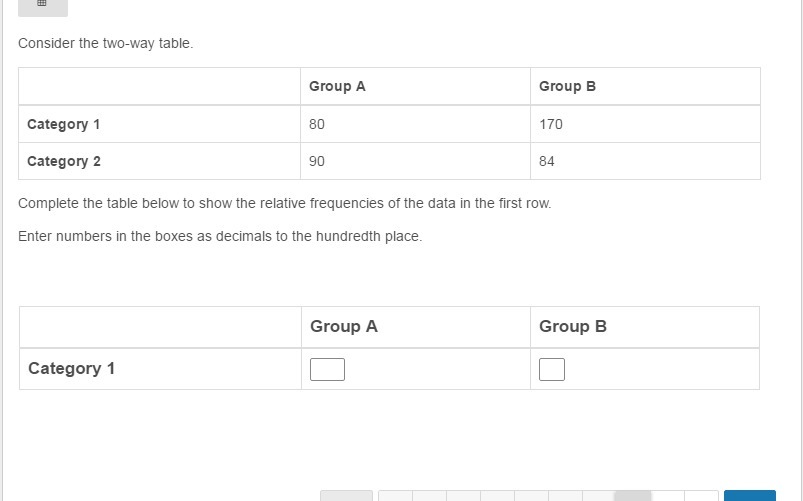The height and width of the screenshot is (501, 803).
Task: Click the grid icon button at top
Action: click(x=42, y=5)
